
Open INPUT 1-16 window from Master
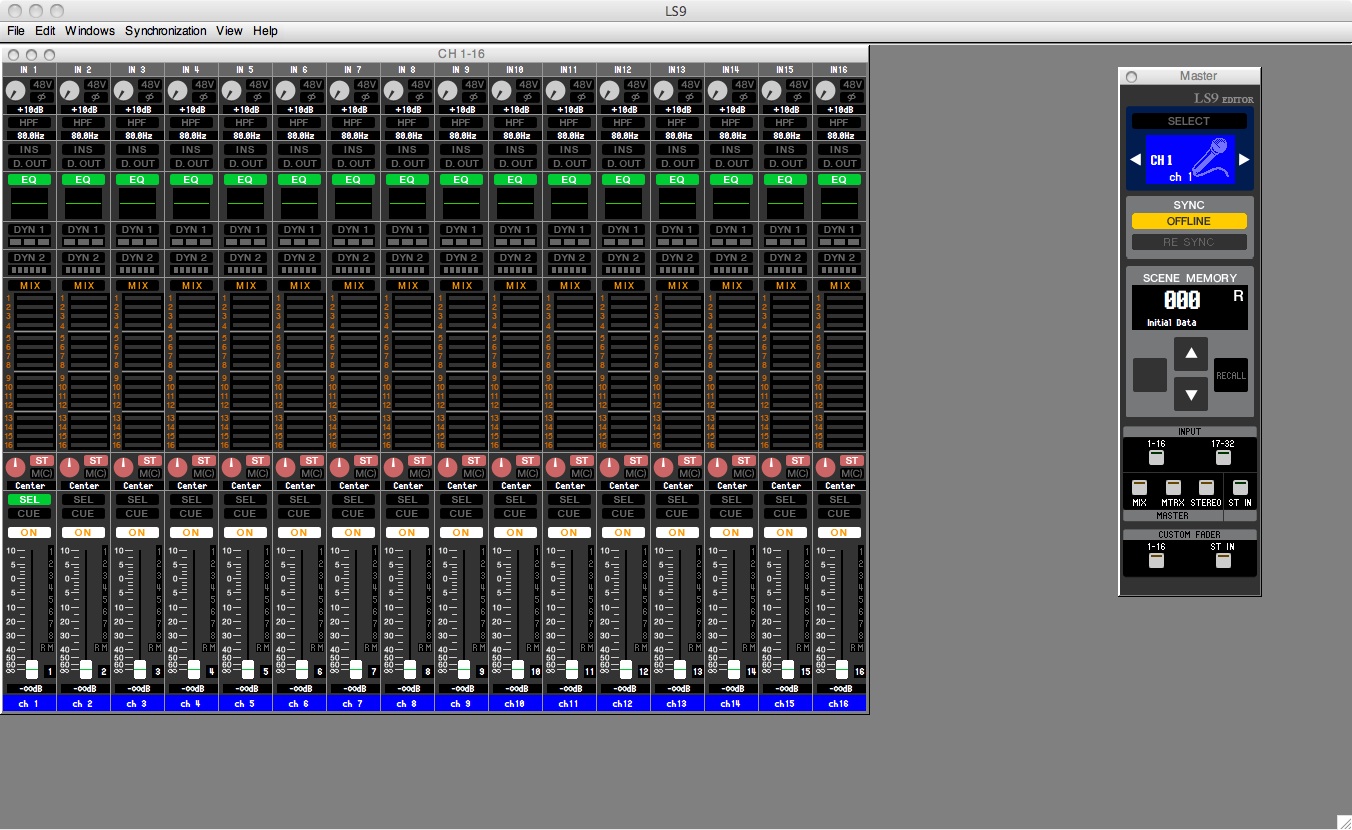tap(1156, 457)
